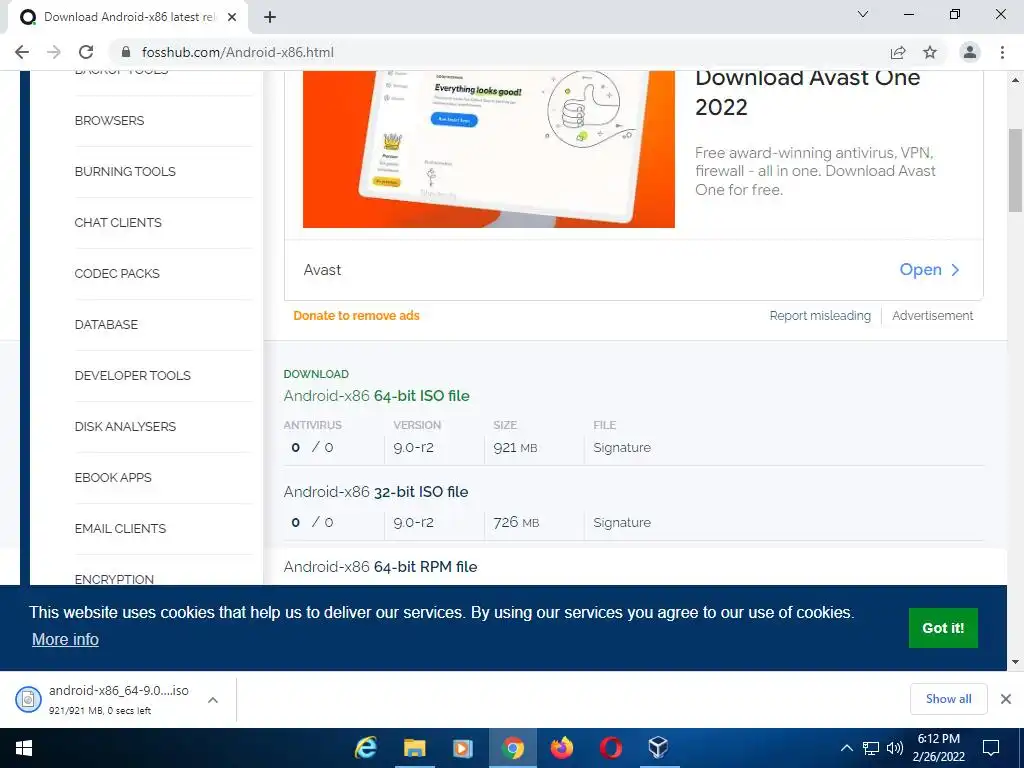Click the Advertisement label link
The image size is (1024, 768).
click(x=933, y=315)
